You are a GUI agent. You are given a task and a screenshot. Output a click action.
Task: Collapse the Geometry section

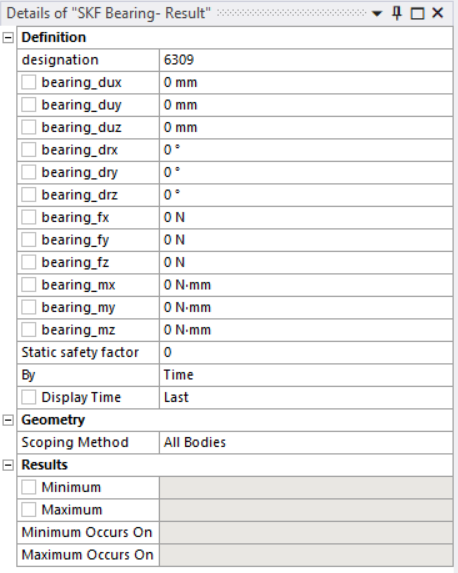point(8,420)
